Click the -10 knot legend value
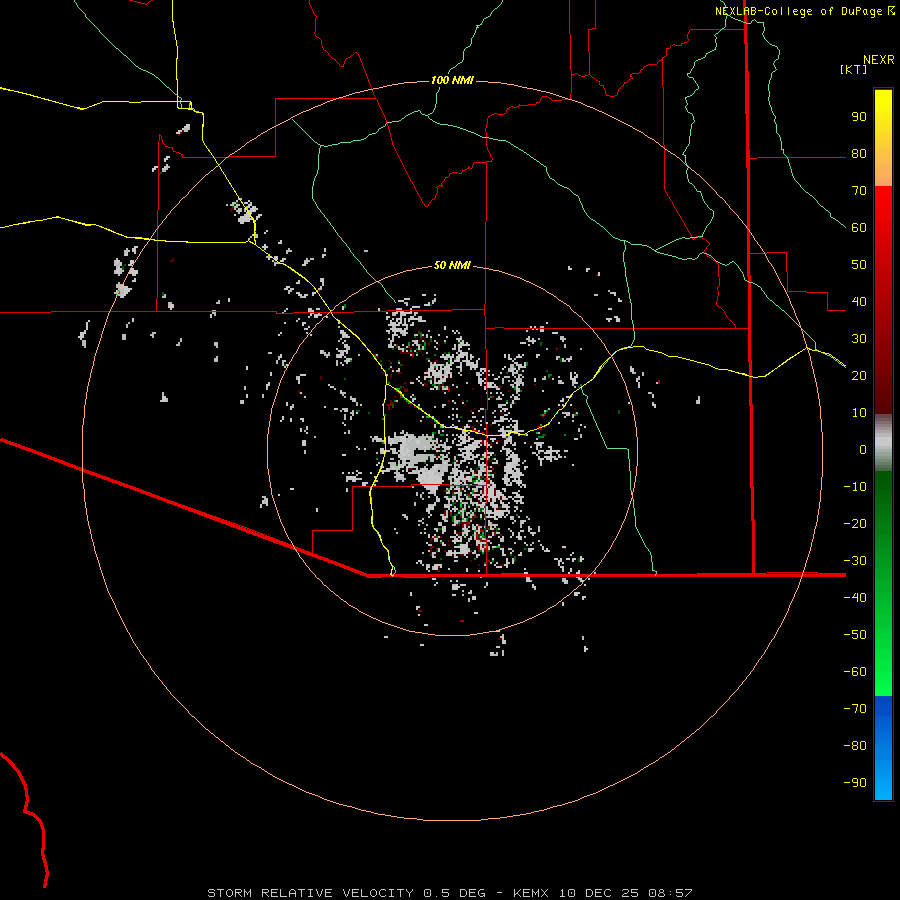This screenshot has width=900, height=900. tap(855, 487)
